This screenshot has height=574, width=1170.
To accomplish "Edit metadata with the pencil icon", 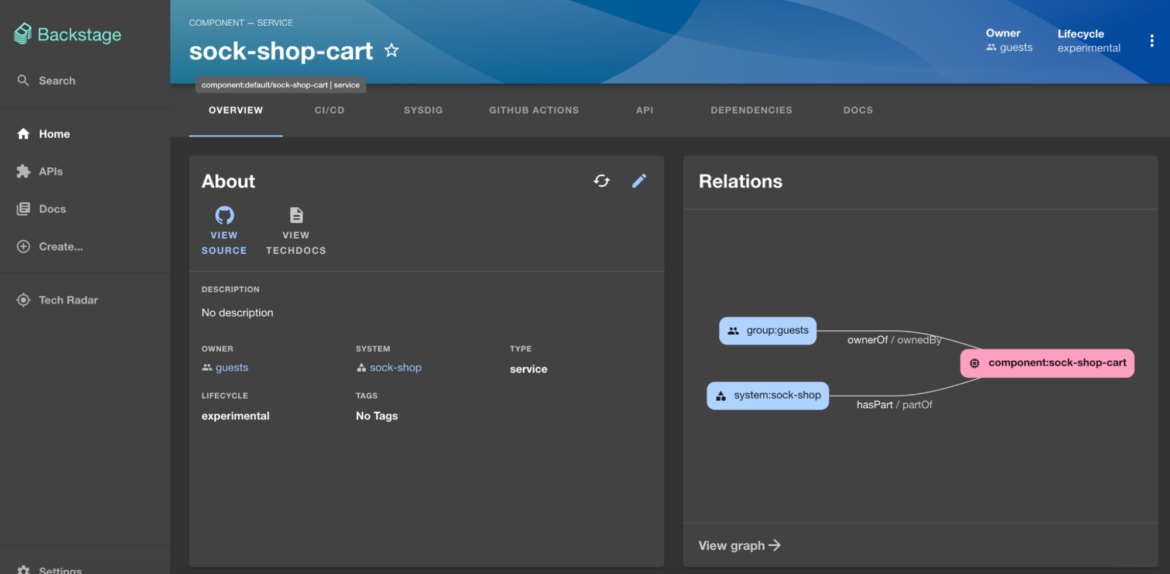I will tap(639, 181).
